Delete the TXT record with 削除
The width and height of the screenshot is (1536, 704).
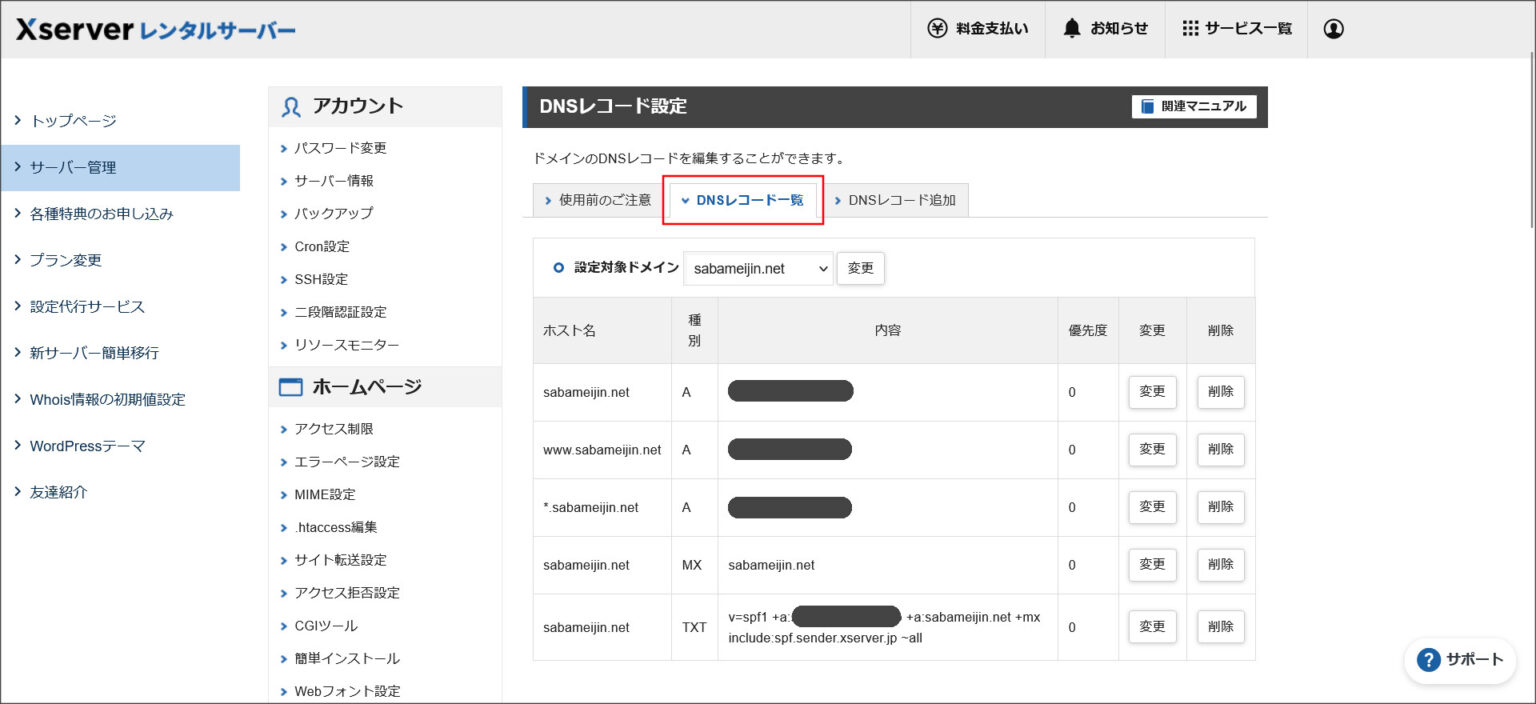coord(1220,627)
